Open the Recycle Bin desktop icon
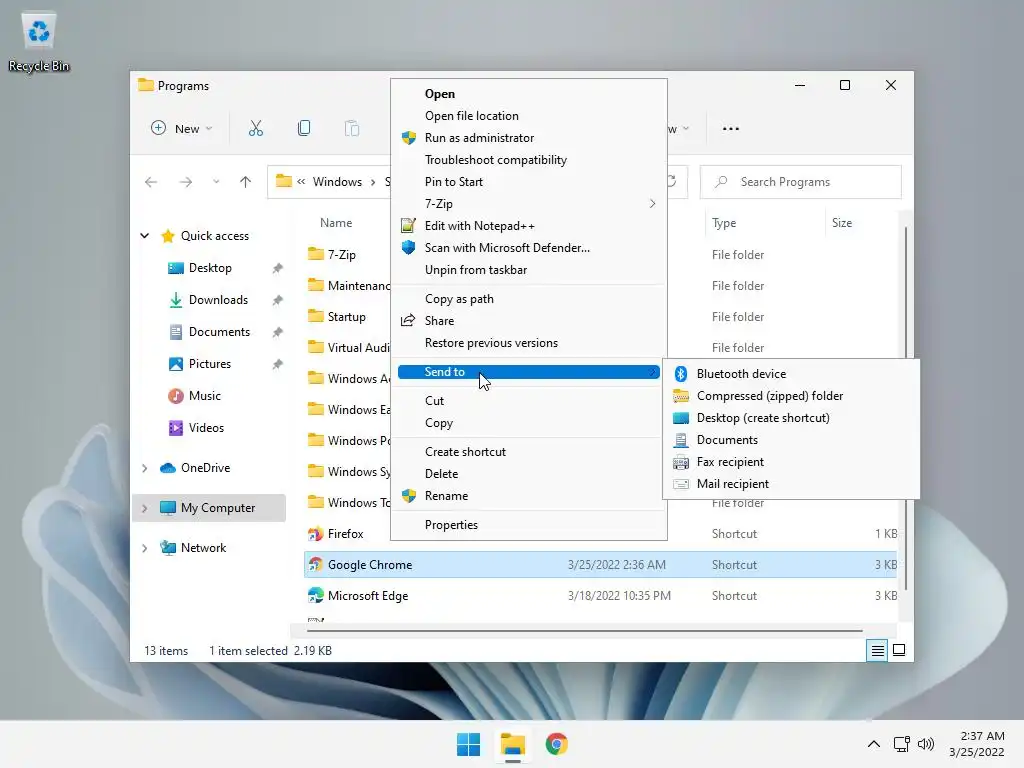The width and height of the screenshot is (1024, 768). click(x=39, y=43)
